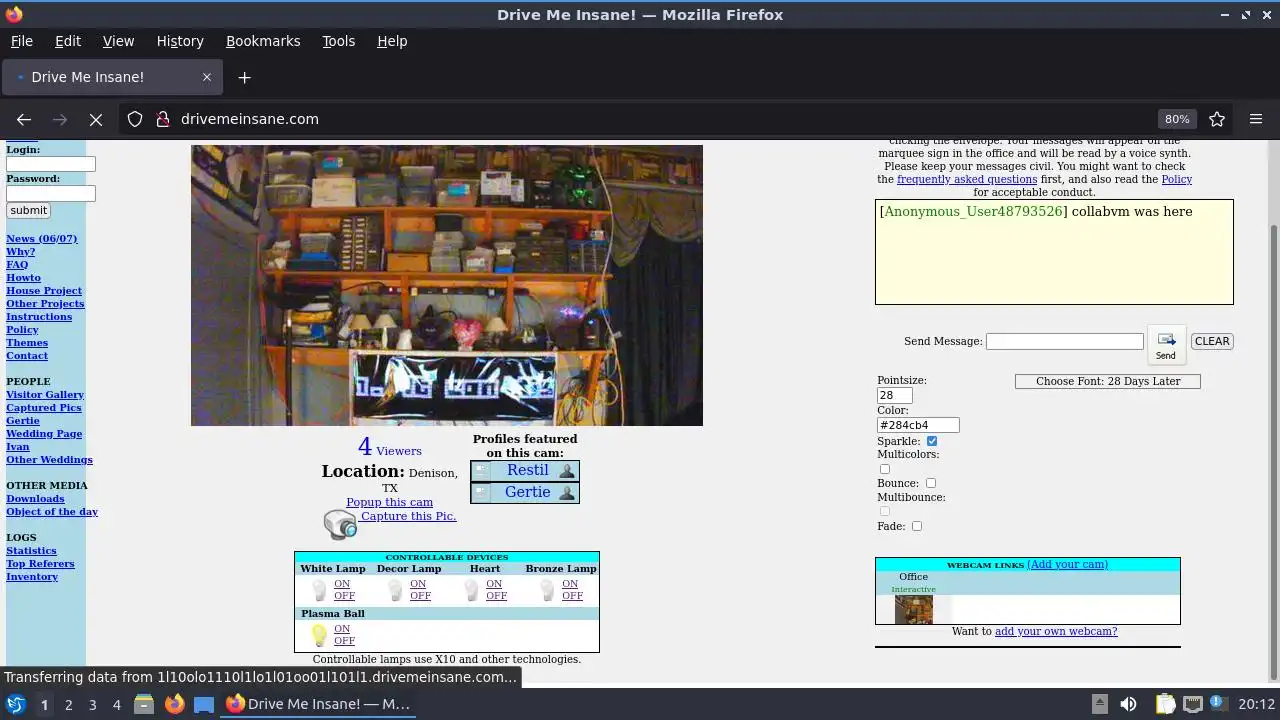
Task: Turn the Bronze Lamp ON
Action: point(570,584)
